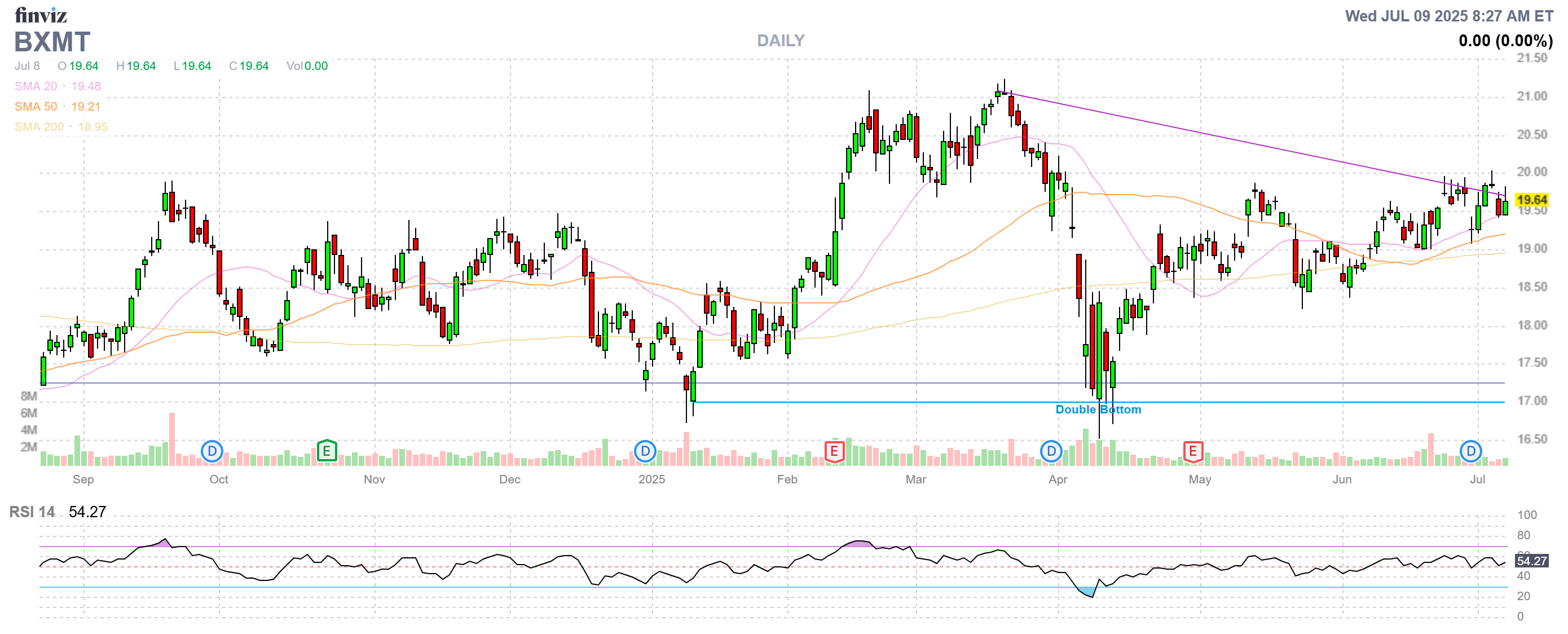
Task: Click the SMA 20 legend label
Action: coord(36,86)
